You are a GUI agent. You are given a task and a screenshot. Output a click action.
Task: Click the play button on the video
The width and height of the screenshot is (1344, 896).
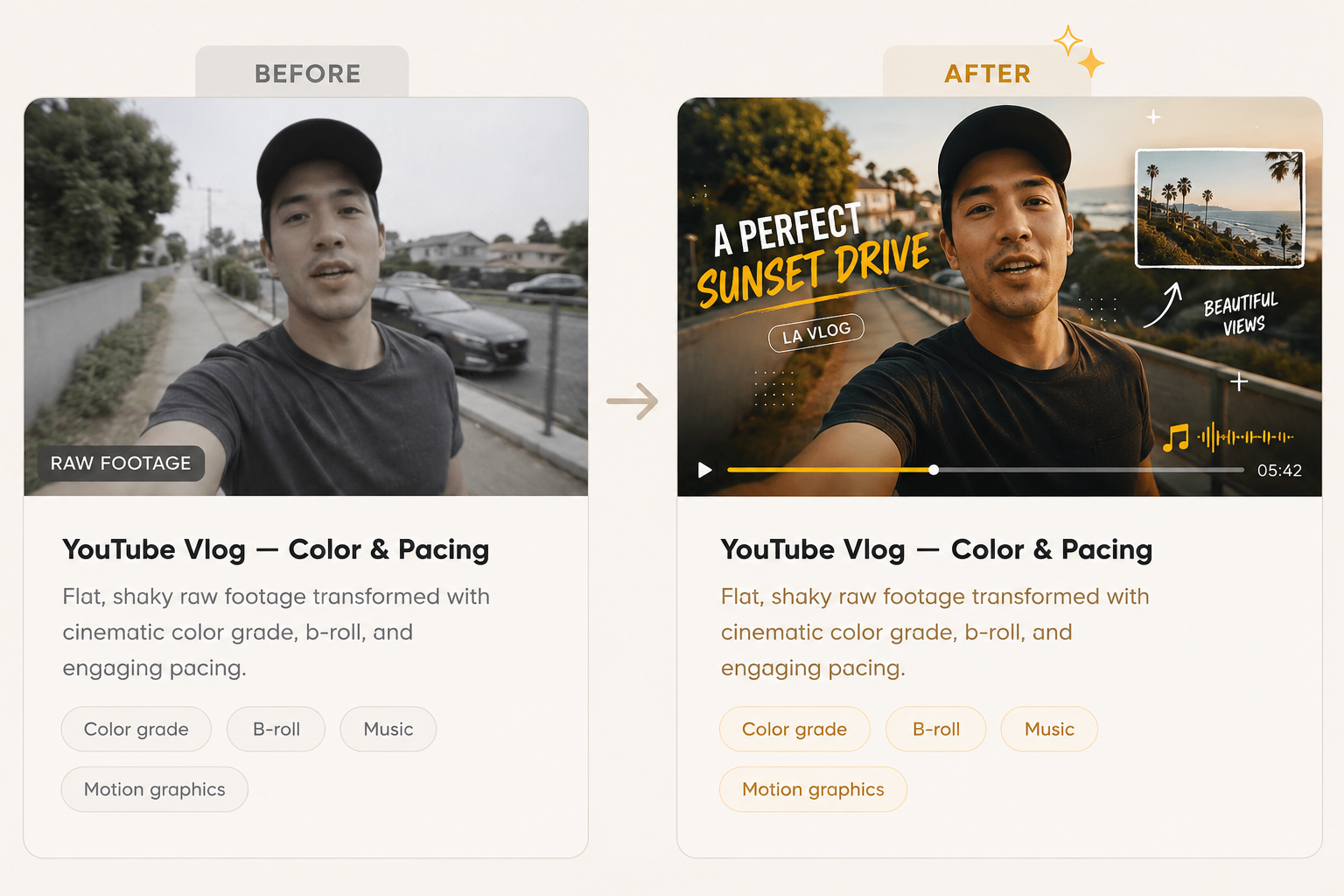pos(704,470)
